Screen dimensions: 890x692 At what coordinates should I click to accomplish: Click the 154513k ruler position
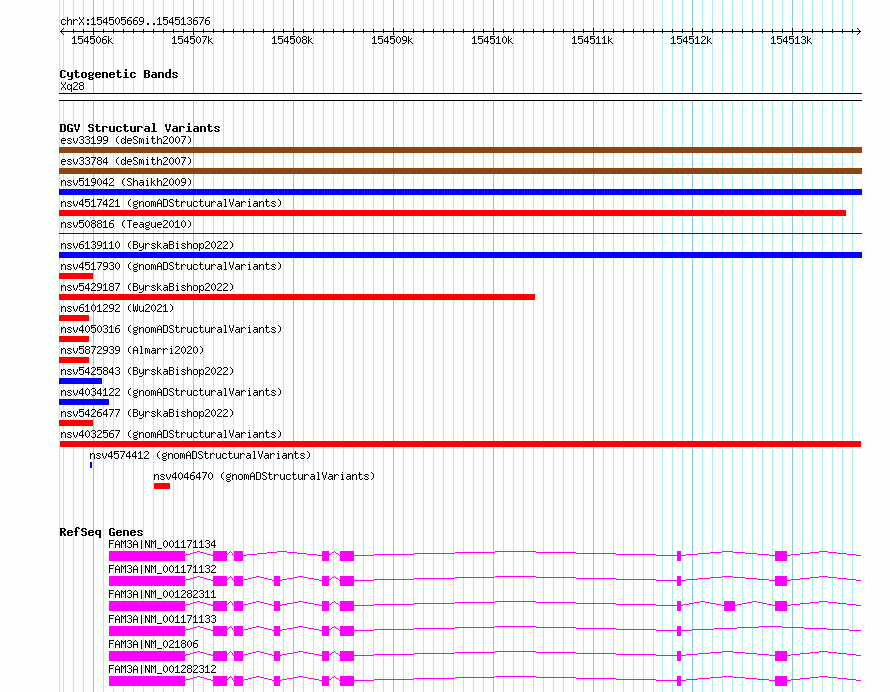pyautogui.click(x=791, y=40)
